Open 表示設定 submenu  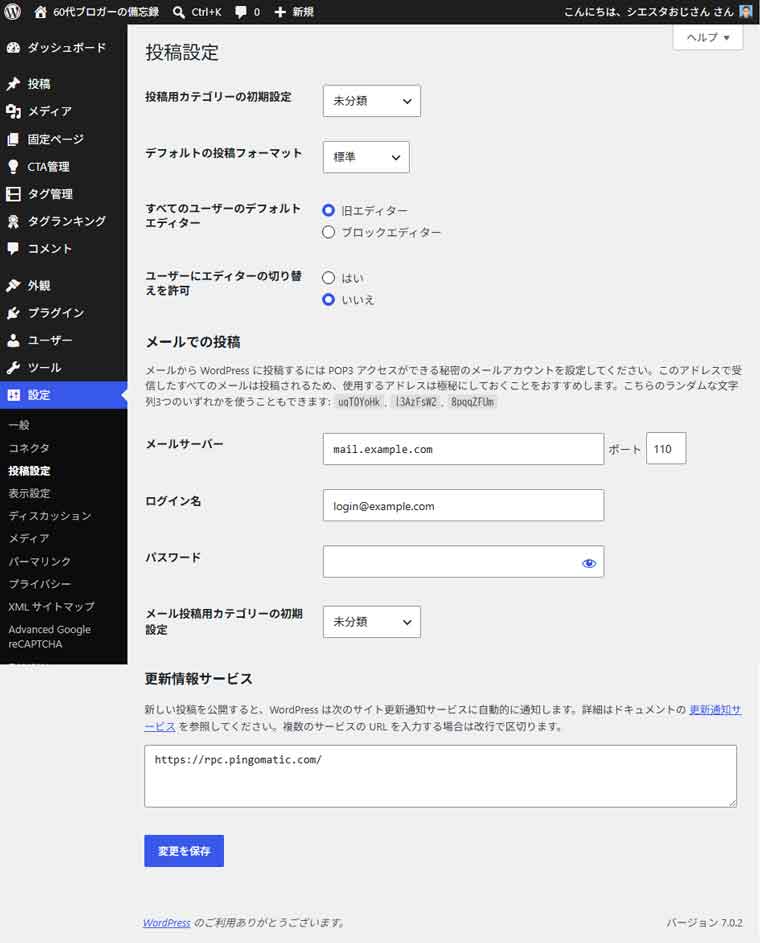(x=29, y=493)
